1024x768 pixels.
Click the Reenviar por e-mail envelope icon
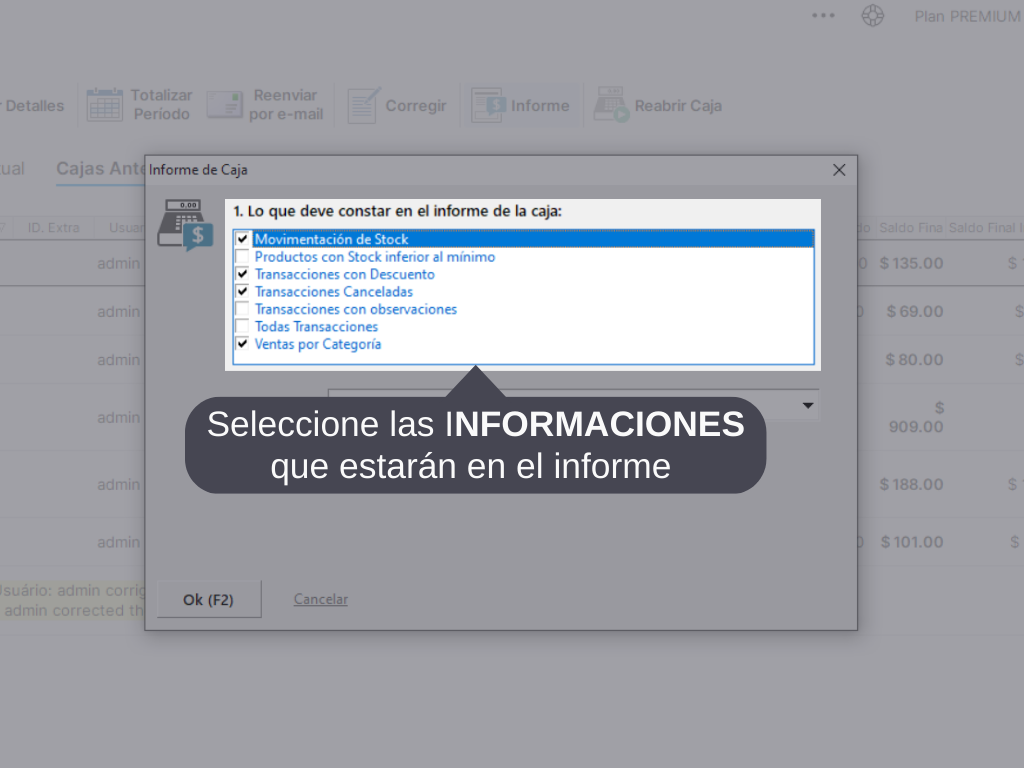[x=225, y=104]
